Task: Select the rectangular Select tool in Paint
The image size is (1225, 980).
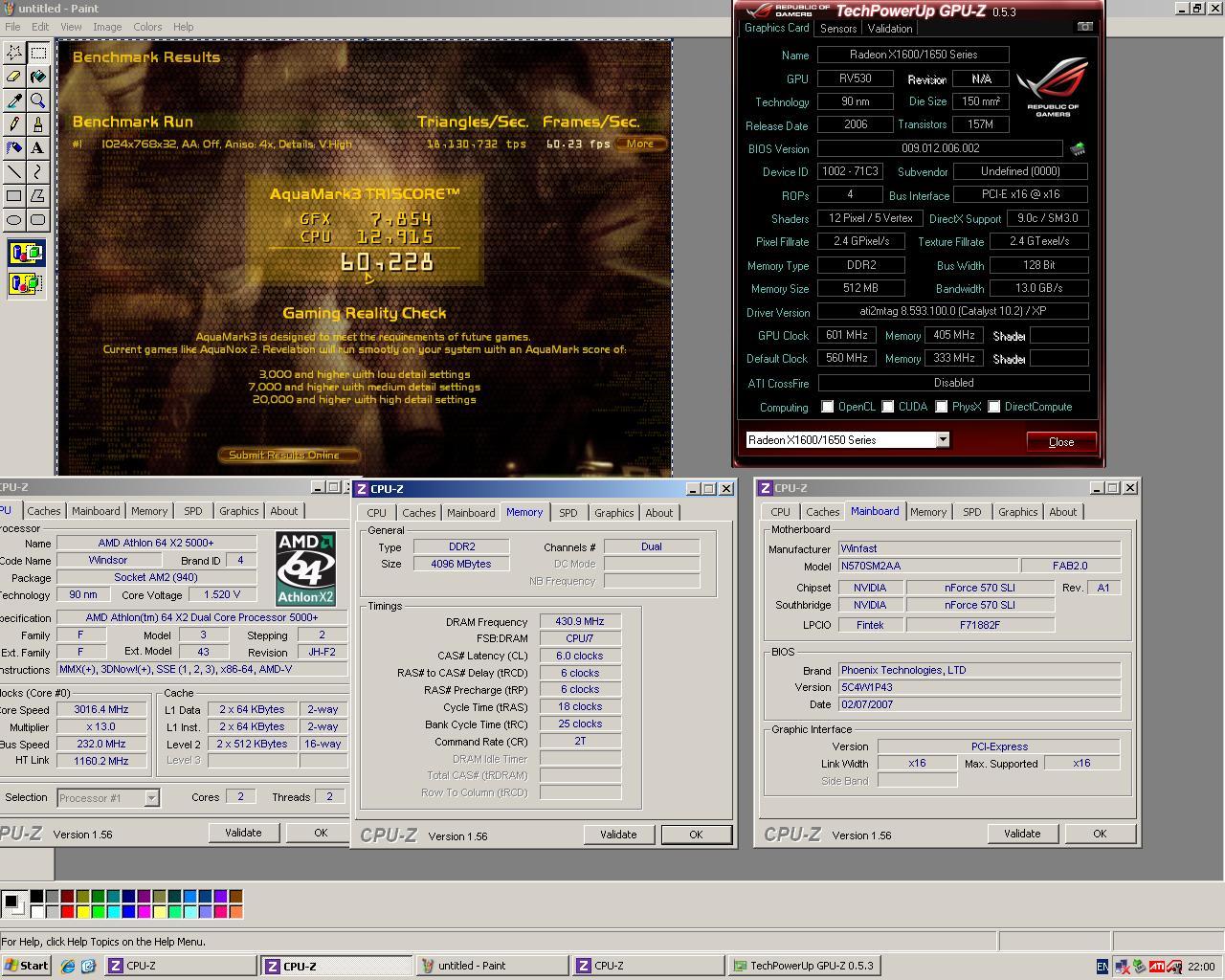Action: coord(38,53)
